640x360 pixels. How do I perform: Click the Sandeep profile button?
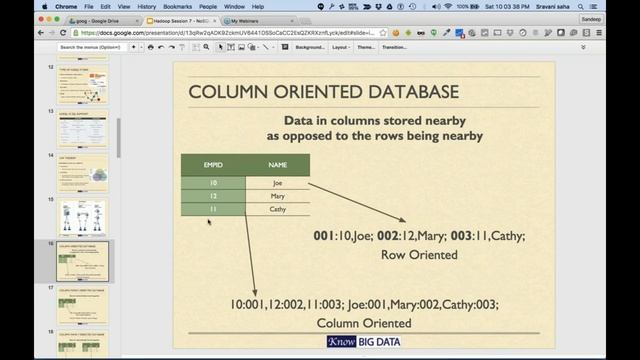coord(591,19)
